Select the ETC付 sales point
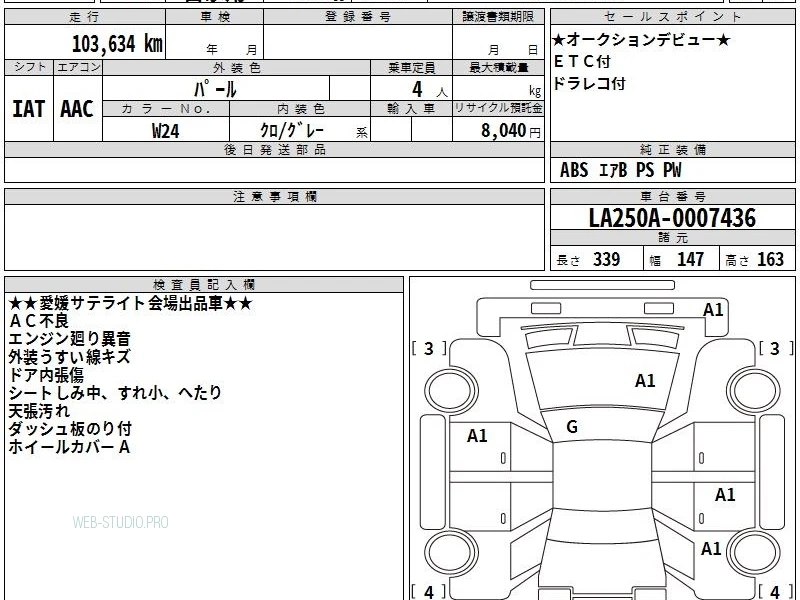This screenshot has width=800, height=600. tap(582, 62)
